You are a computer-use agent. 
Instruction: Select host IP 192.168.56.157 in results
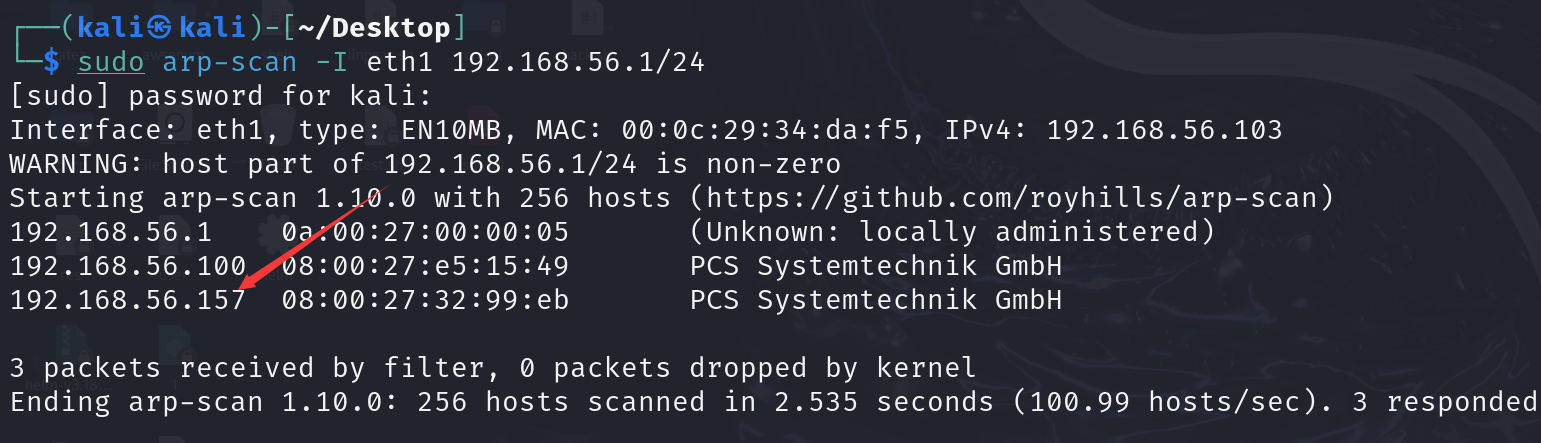point(128,300)
